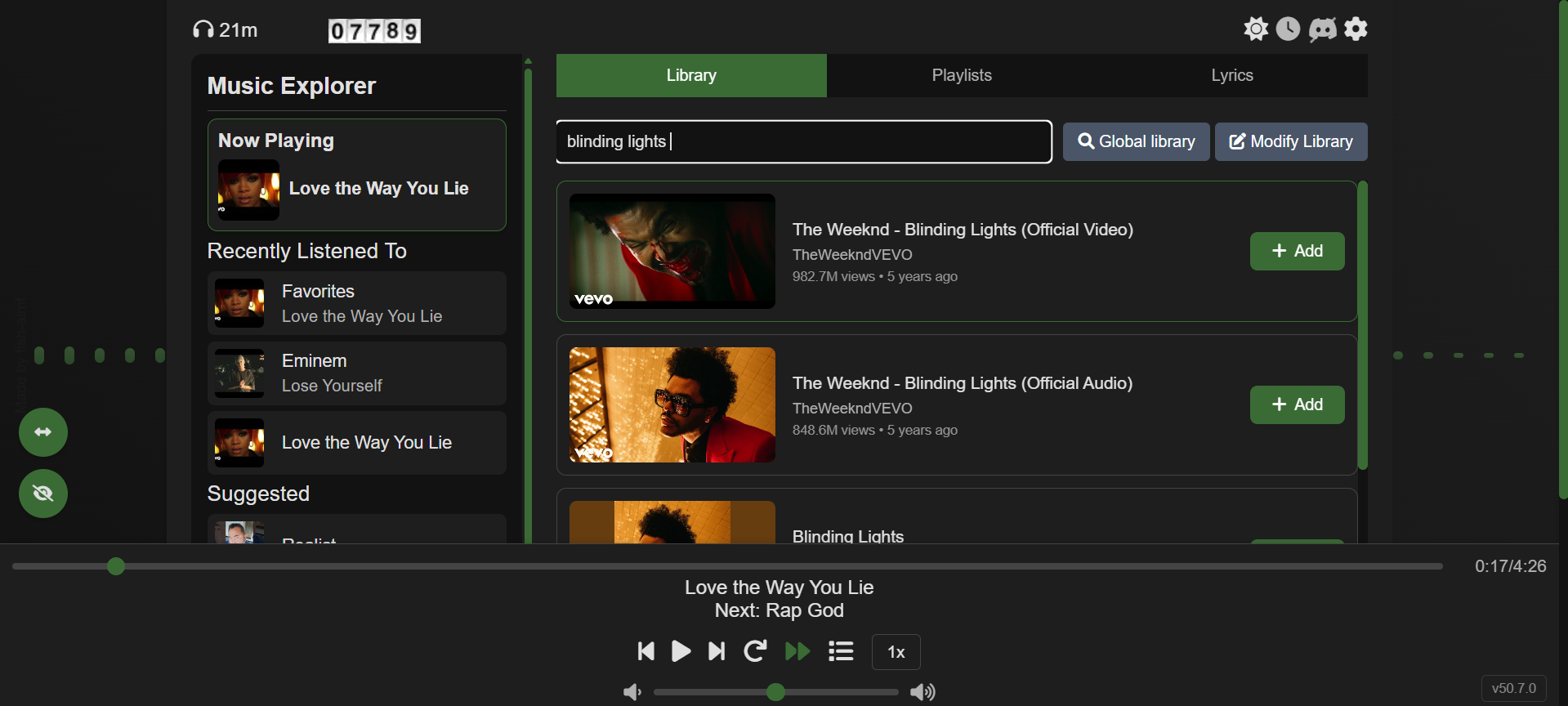Open Blinding Lights Official Video thumbnail
The height and width of the screenshot is (706, 1568).
(x=672, y=251)
